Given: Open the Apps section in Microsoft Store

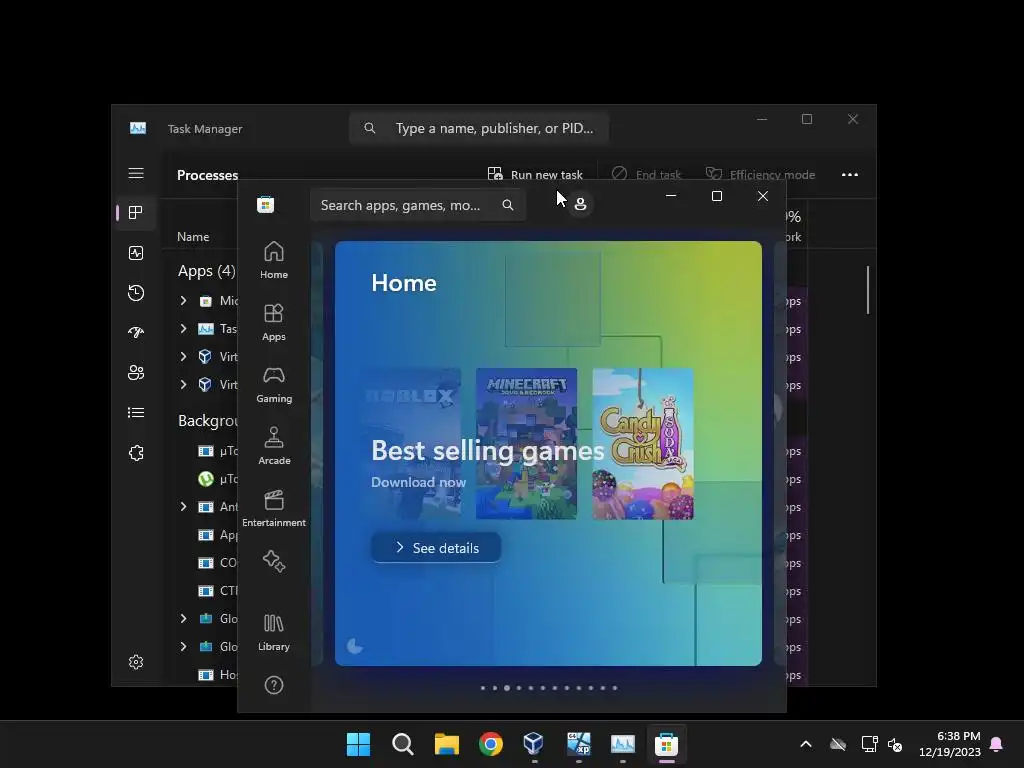Looking at the screenshot, I should (274, 322).
